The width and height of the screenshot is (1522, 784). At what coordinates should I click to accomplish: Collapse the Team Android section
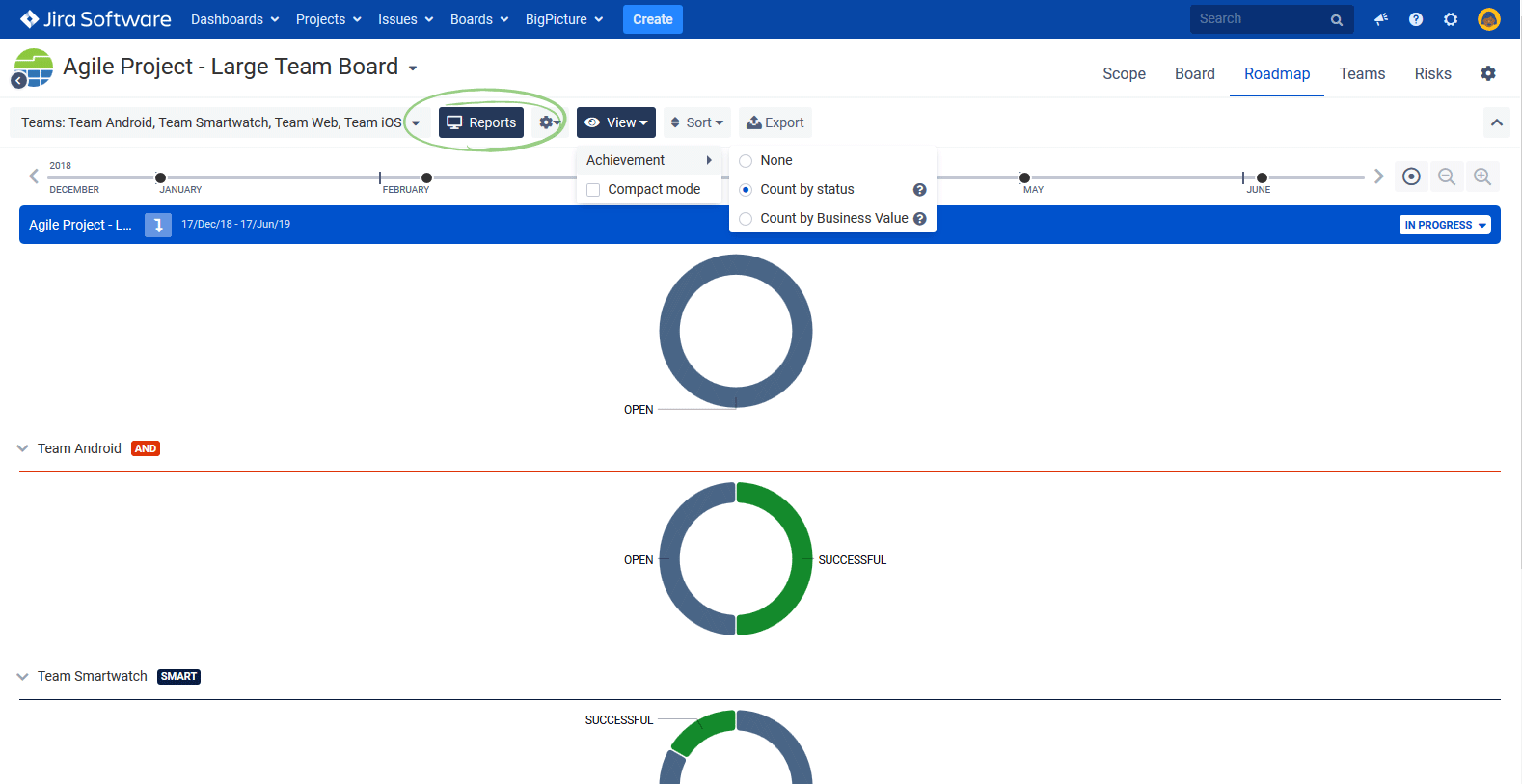(x=23, y=448)
